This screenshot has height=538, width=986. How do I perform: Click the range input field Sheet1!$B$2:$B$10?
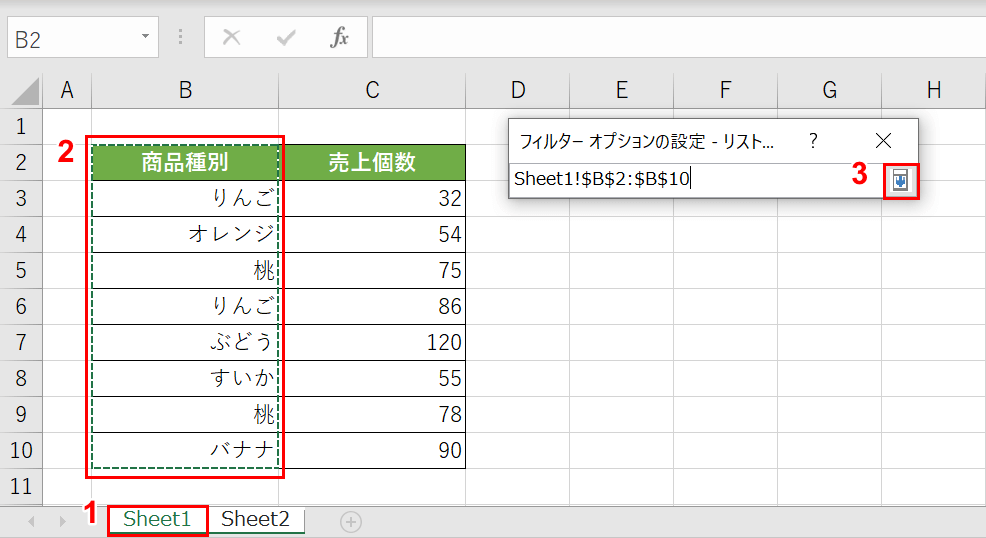tap(695, 180)
